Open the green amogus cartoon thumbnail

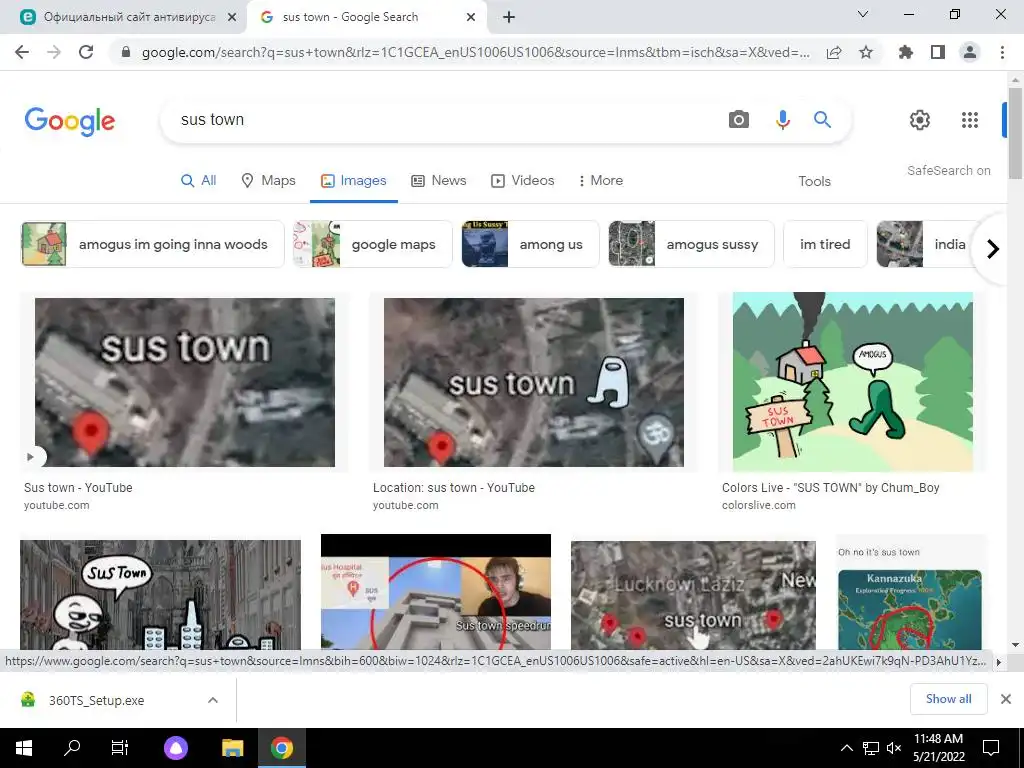852,382
